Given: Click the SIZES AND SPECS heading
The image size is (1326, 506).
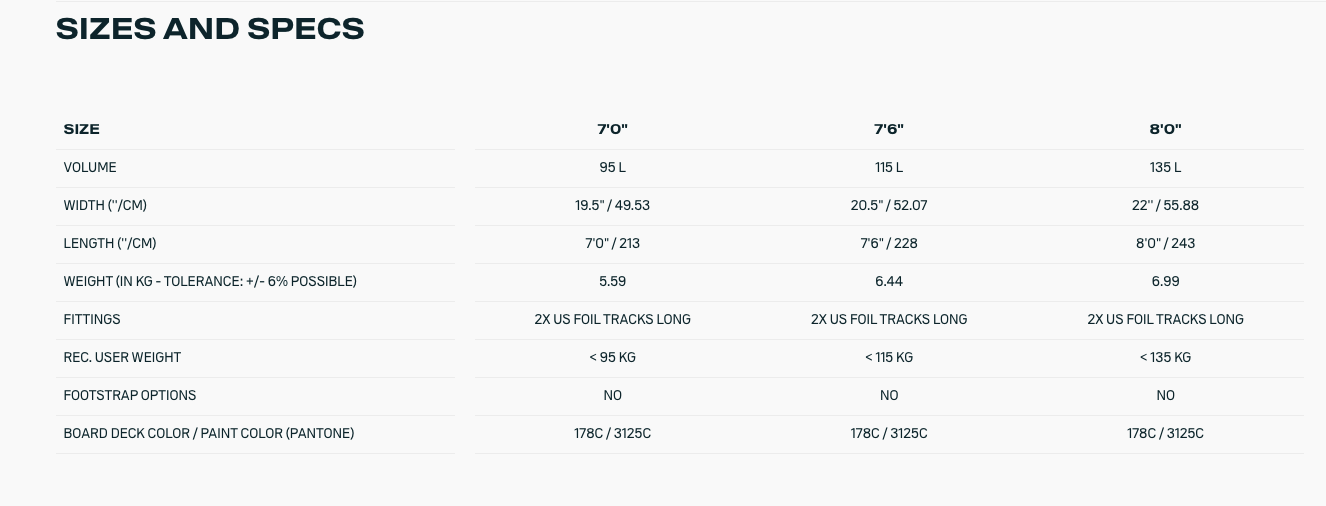Looking at the screenshot, I should tap(210, 29).
